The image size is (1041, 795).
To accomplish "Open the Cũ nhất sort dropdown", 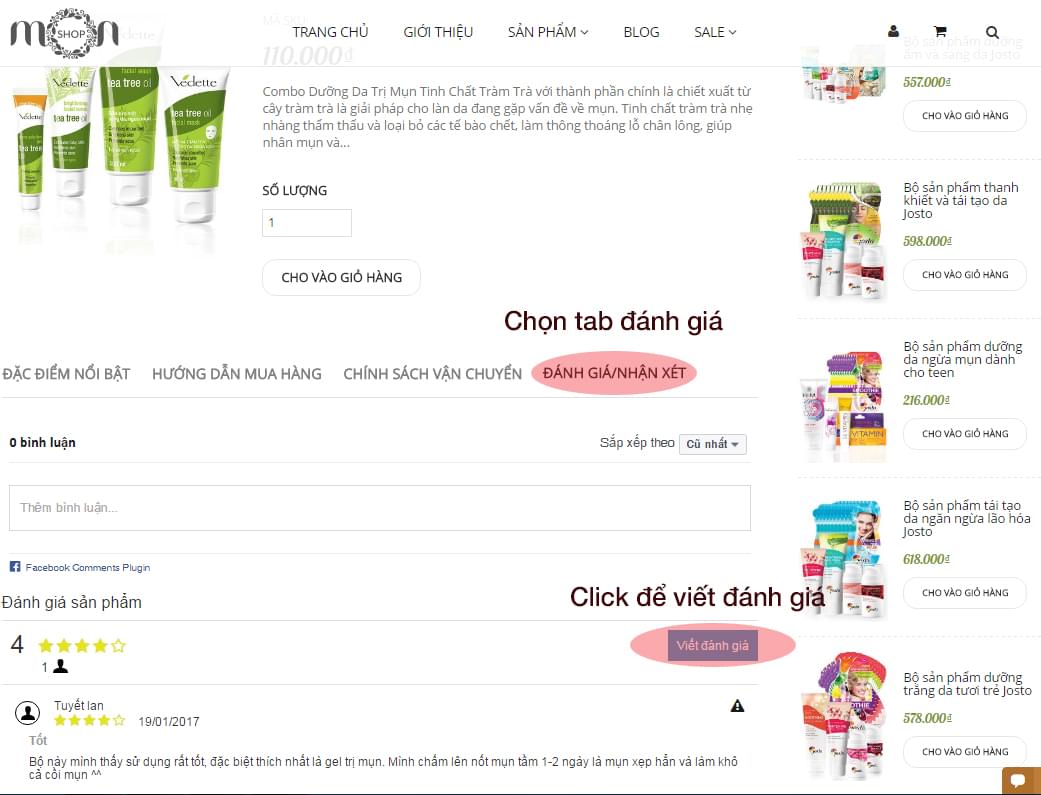I will (712, 444).
